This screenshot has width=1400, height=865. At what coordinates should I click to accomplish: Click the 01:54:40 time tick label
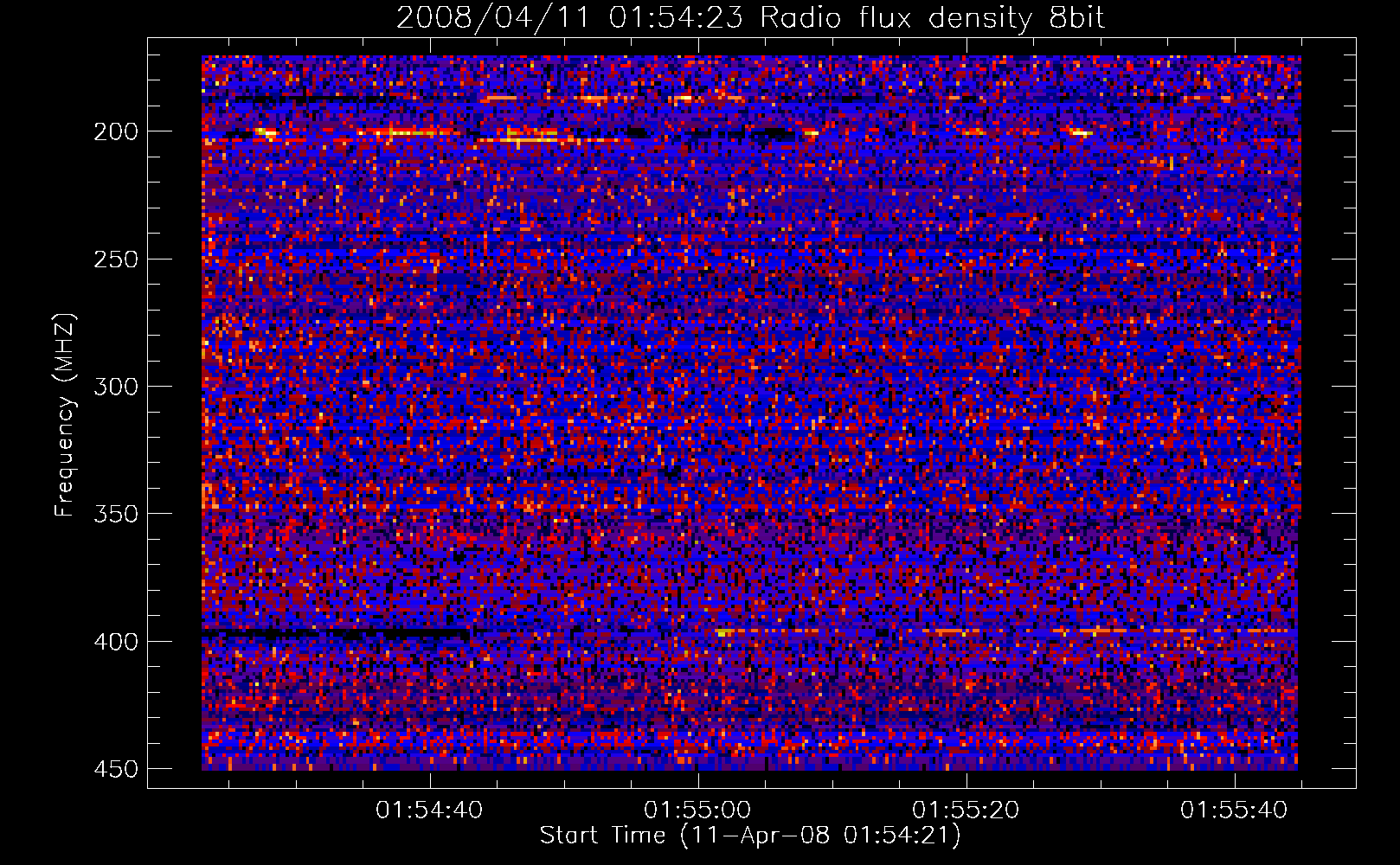[429, 811]
